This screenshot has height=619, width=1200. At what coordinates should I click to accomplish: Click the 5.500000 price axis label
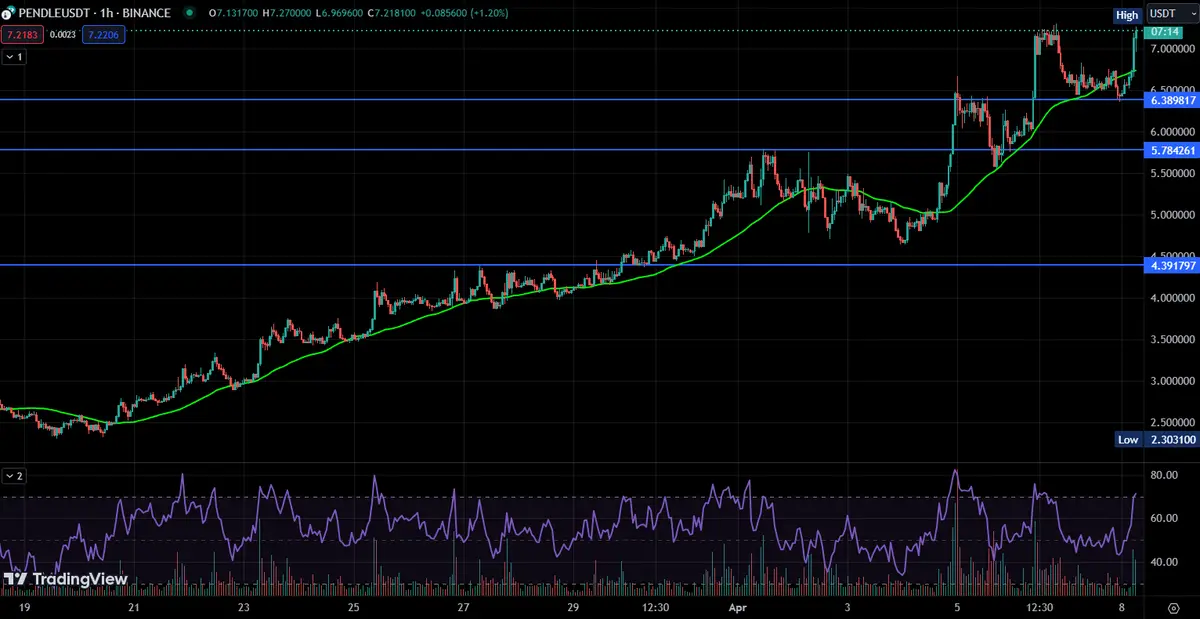coord(1172,173)
